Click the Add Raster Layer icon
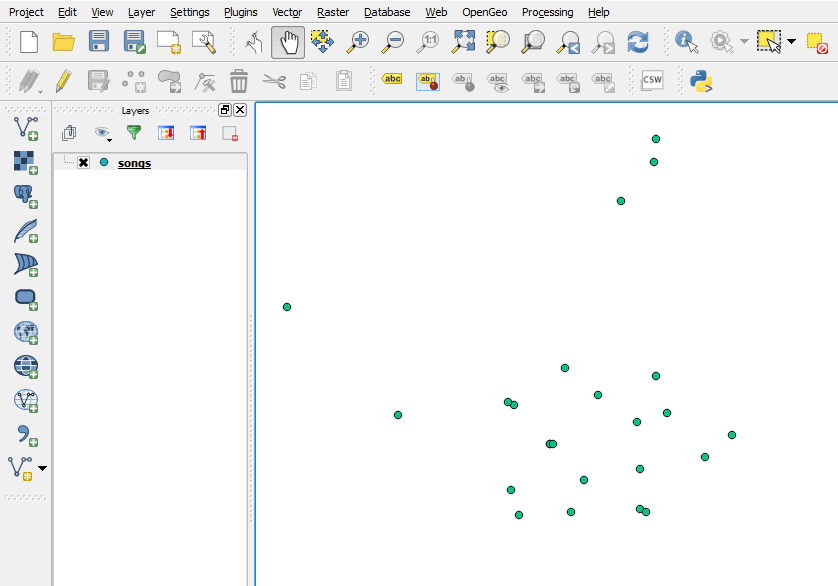 pos(25,161)
